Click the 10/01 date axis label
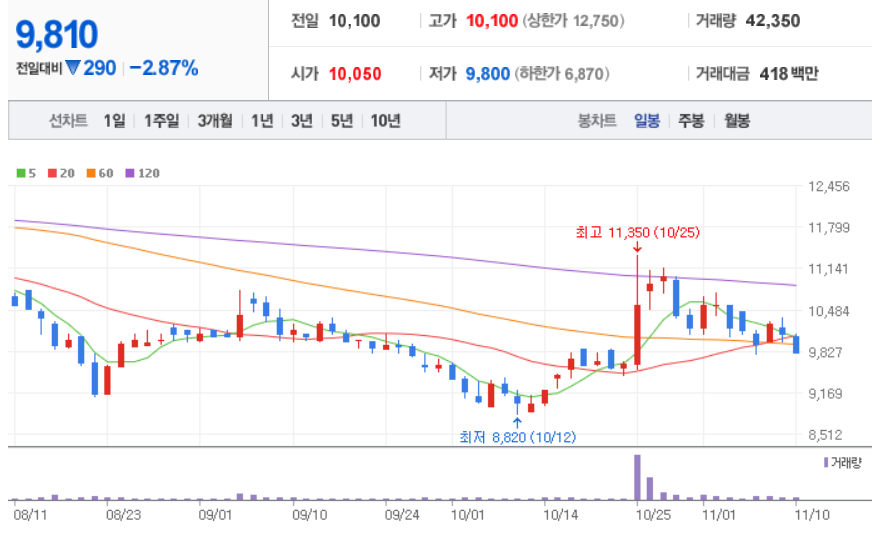 (x=467, y=515)
